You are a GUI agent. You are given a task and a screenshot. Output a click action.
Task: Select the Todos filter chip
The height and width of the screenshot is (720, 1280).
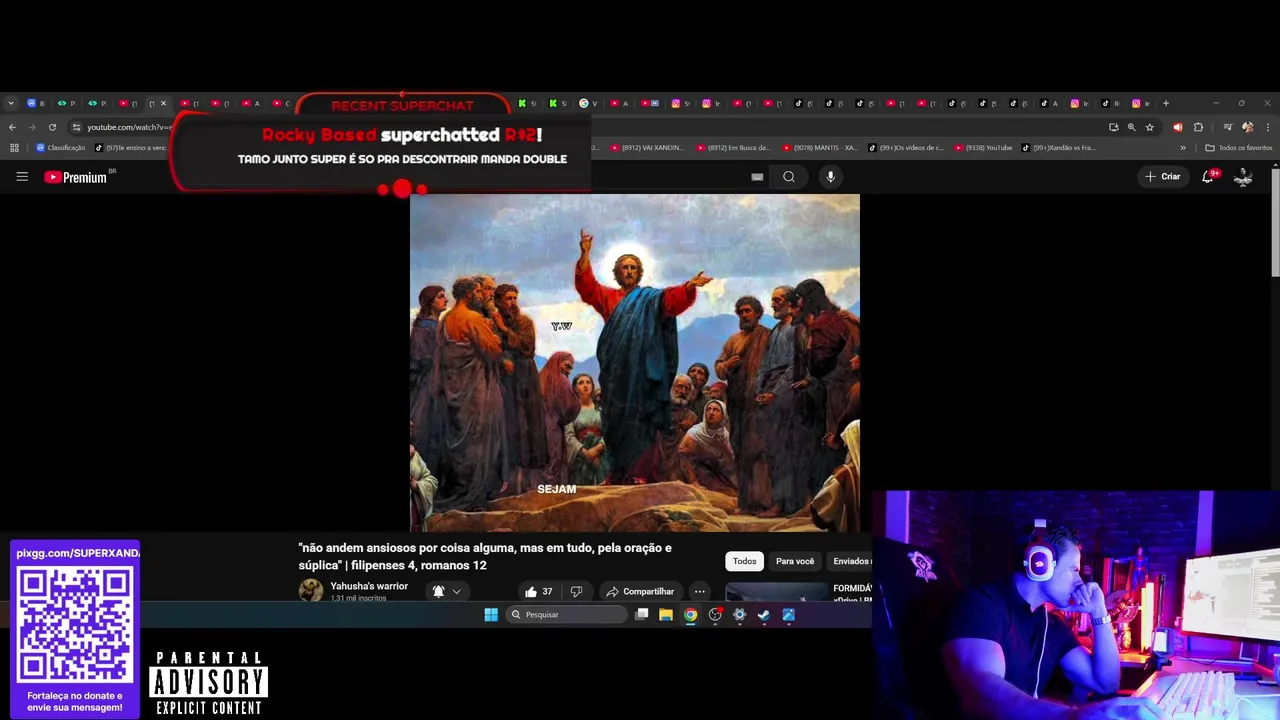(x=744, y=561)
